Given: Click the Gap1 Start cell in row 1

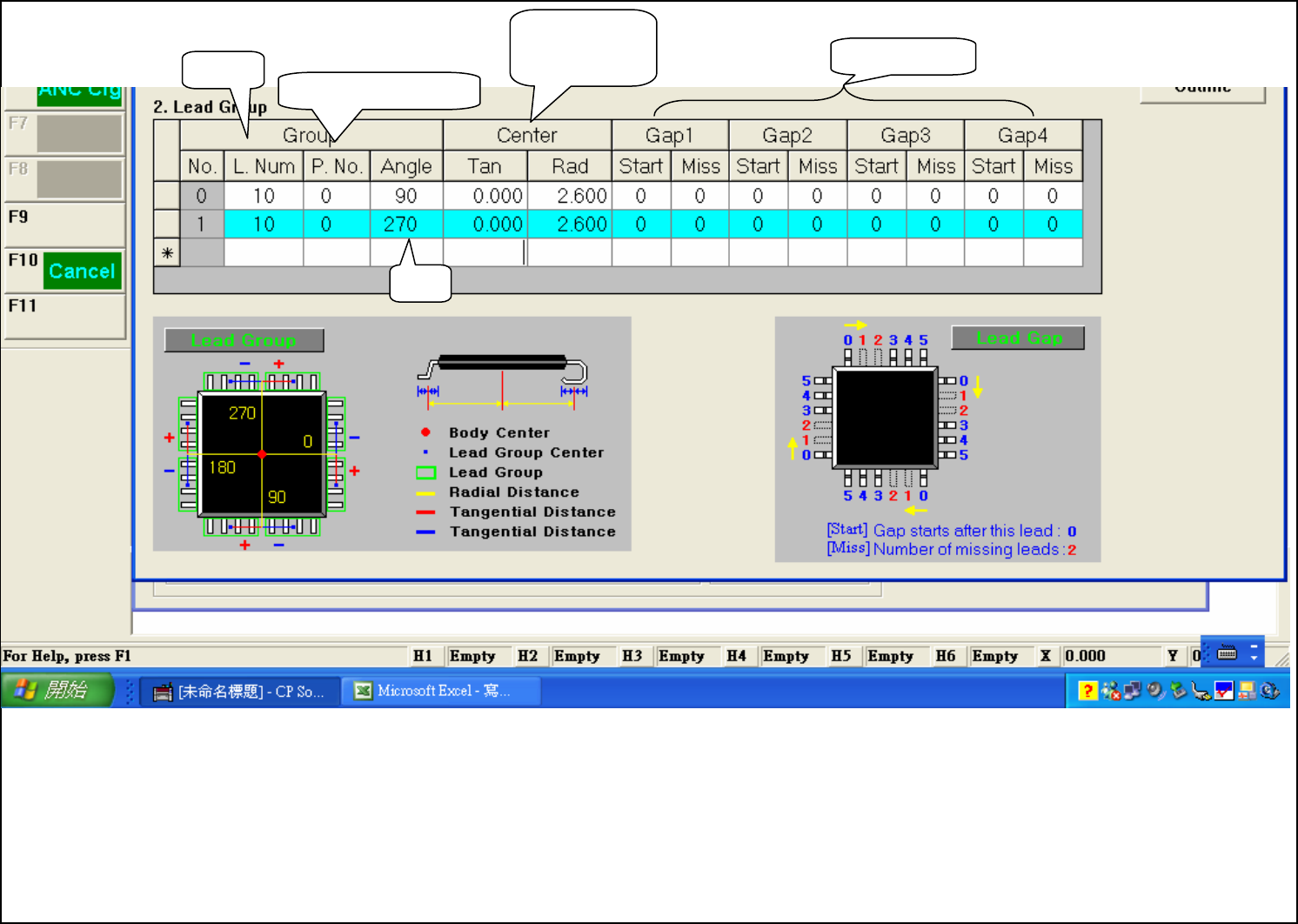Looking at the screenshot, I should coord(641,224).
